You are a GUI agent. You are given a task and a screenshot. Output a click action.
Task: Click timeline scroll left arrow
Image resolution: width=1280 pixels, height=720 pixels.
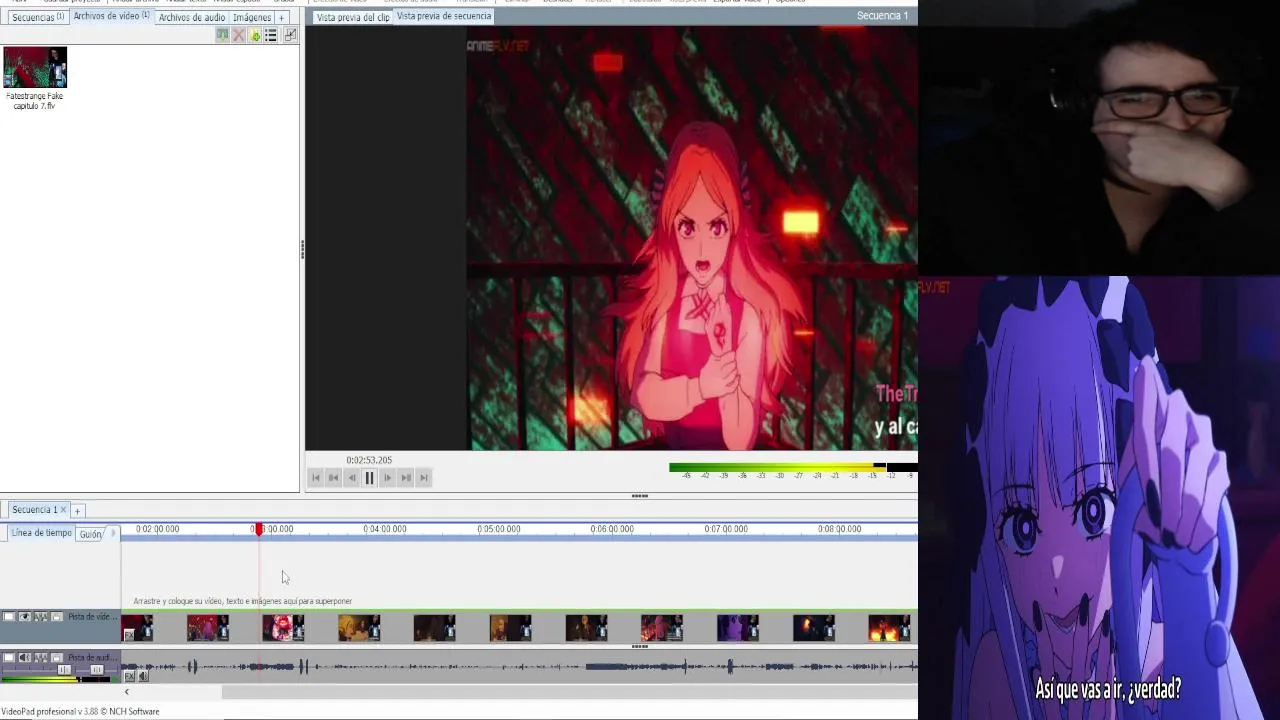pyautogui.click(x=126, y=692)
